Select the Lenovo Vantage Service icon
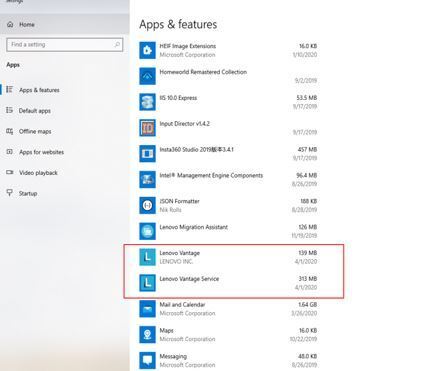Viewport: 422px width, 371px height. (x=147, y=283)
